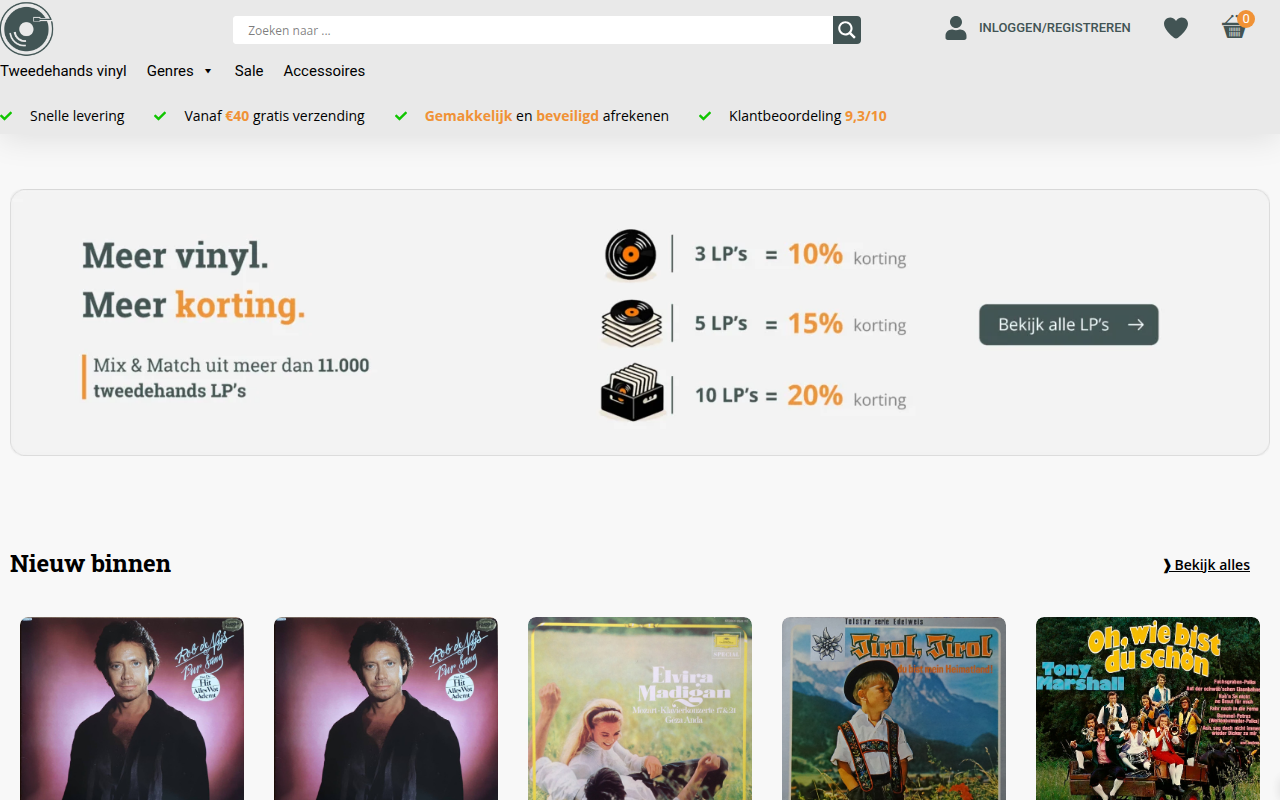1280x800 pixels.
Task: Open Tony Marshall Oh, wie bist du schön cover
Action: 1148,708
